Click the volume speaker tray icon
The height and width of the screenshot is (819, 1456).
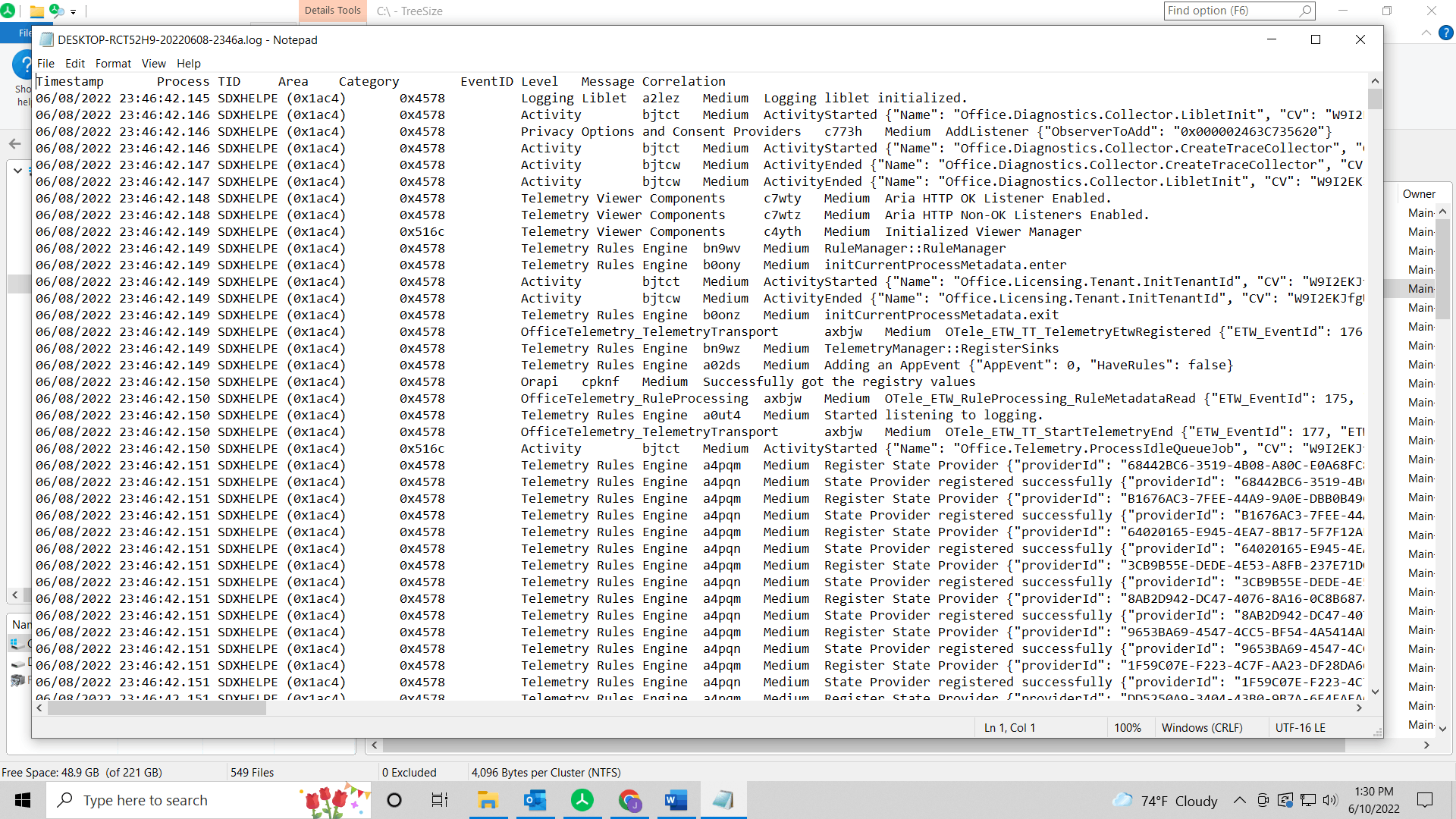tap(1330, 800)
